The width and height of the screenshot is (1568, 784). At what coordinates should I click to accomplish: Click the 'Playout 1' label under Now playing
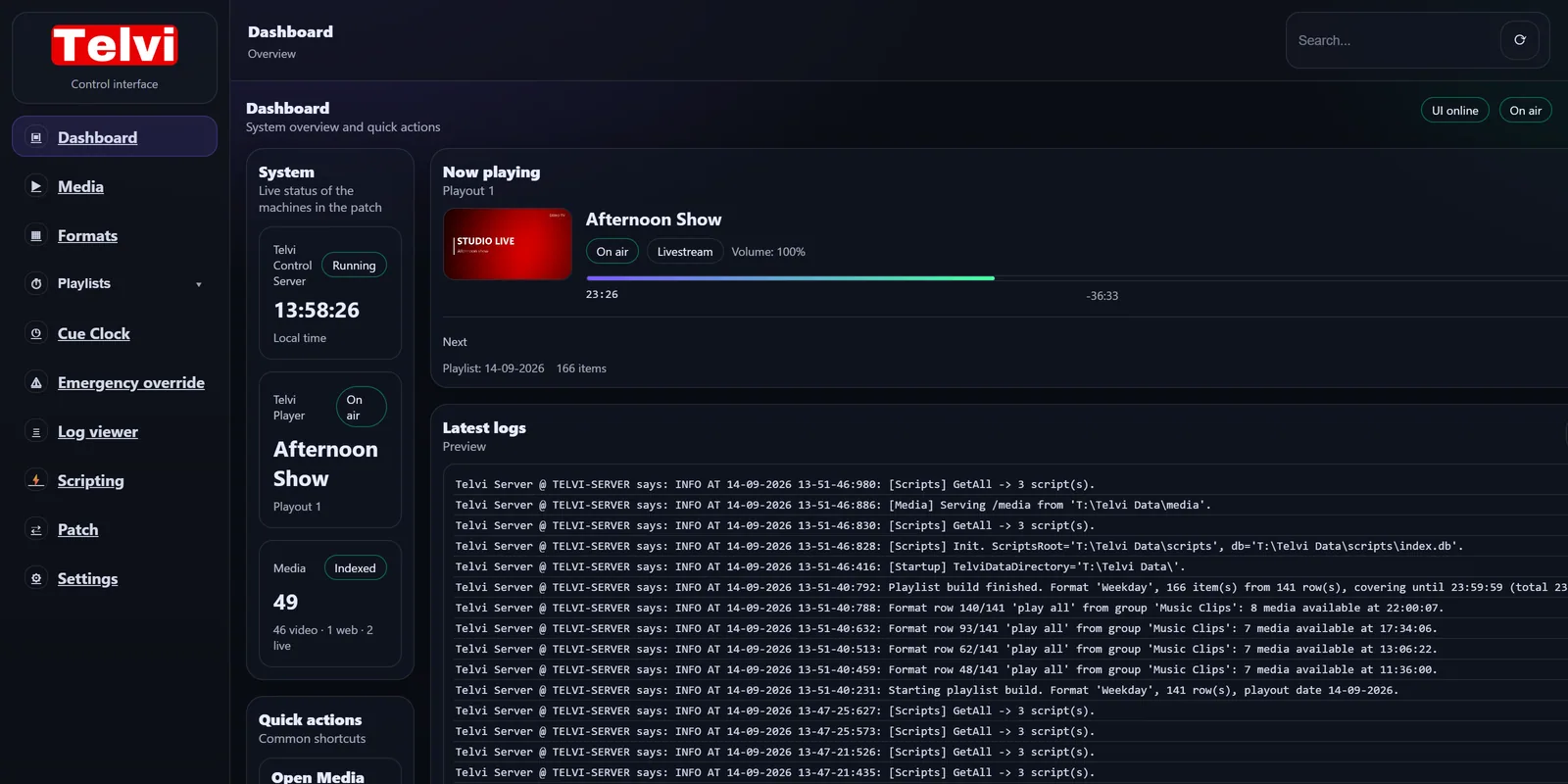(468, 191)
